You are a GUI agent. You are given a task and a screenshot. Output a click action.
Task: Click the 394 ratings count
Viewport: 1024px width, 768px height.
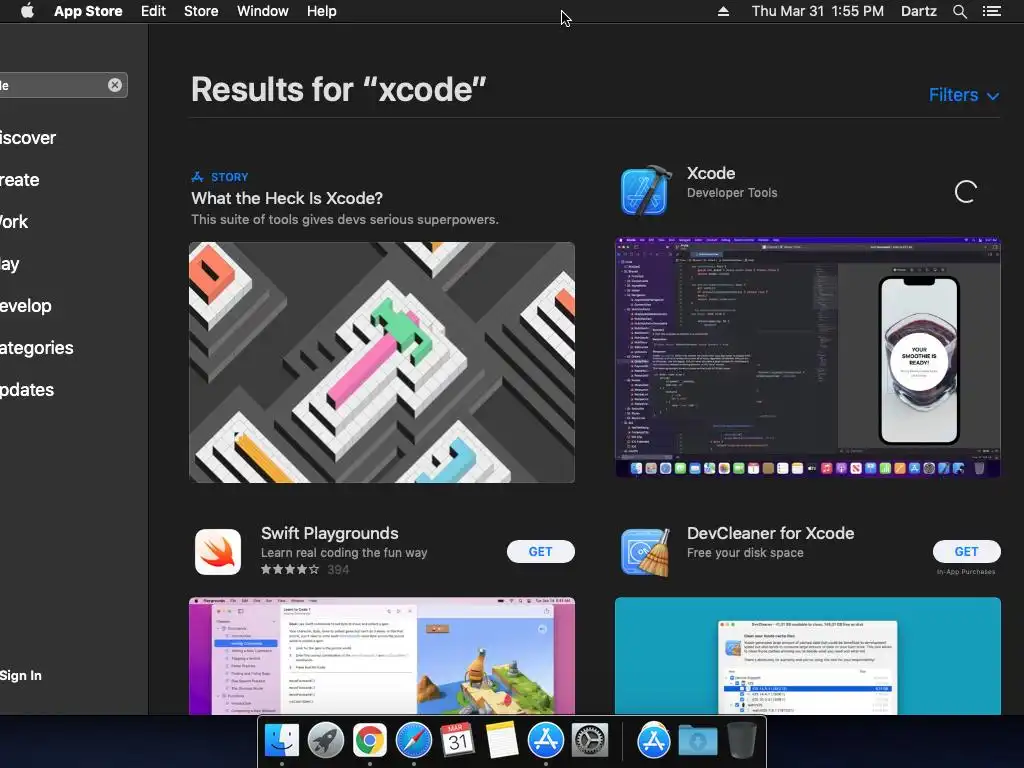[338, 569]
